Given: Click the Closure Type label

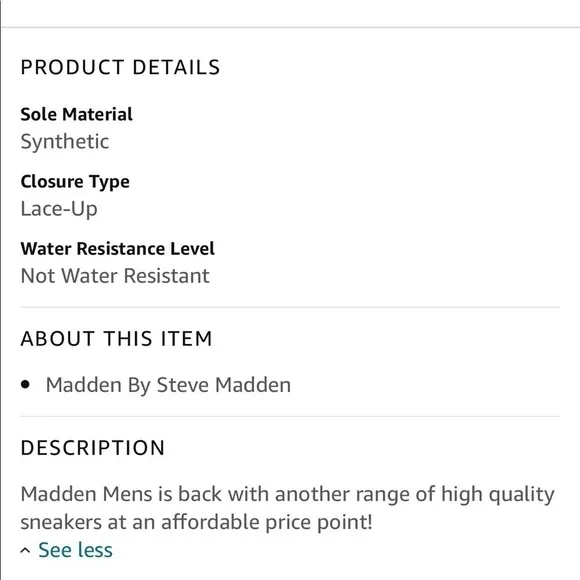Looking at the screenshot, I should pyautogui.click(x=75, y=182).
